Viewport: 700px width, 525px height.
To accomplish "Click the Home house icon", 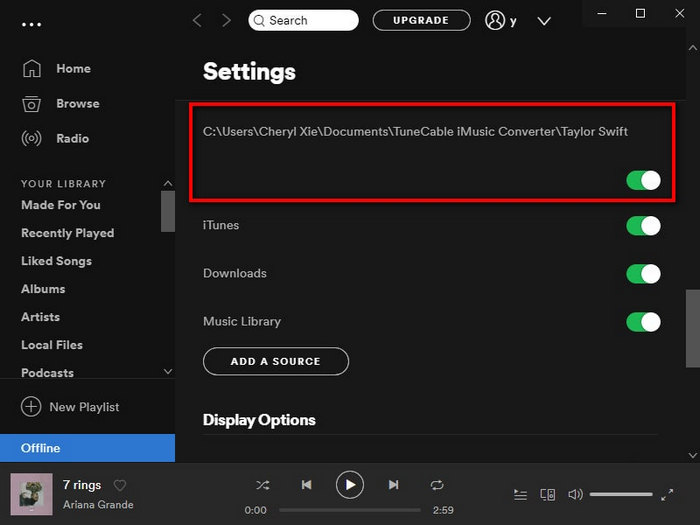I will point(32,68).
